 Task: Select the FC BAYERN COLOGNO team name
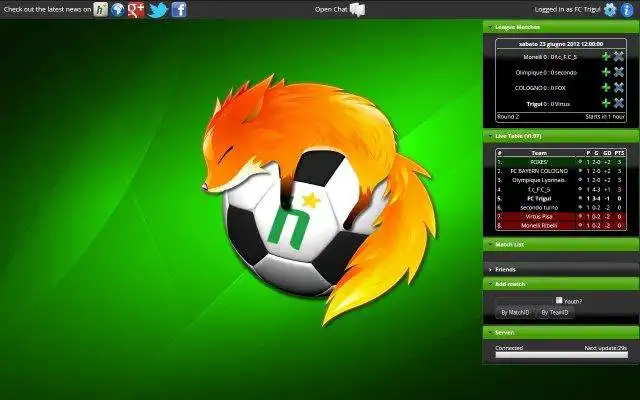(539, 171)
